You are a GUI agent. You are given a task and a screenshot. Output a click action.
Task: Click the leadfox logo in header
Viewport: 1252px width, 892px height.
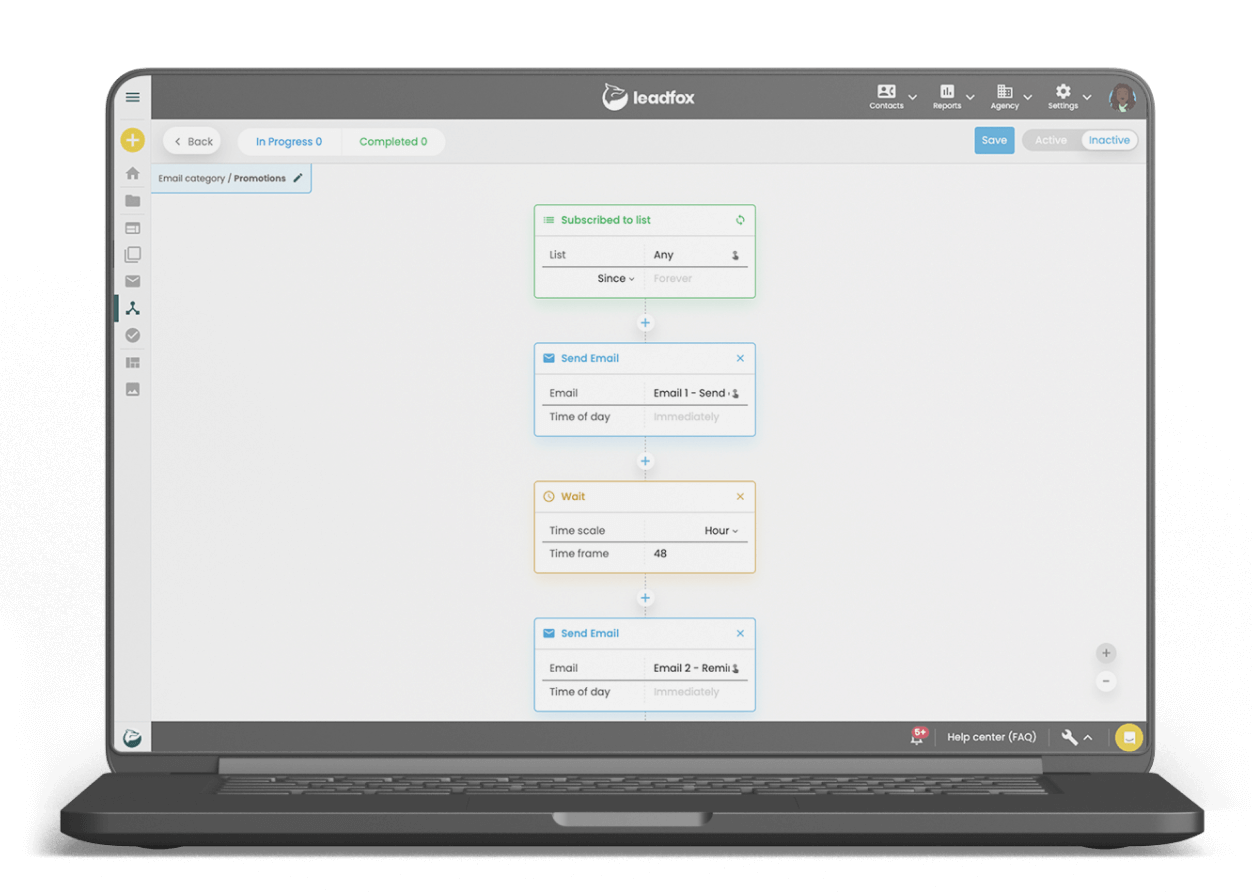648,97
